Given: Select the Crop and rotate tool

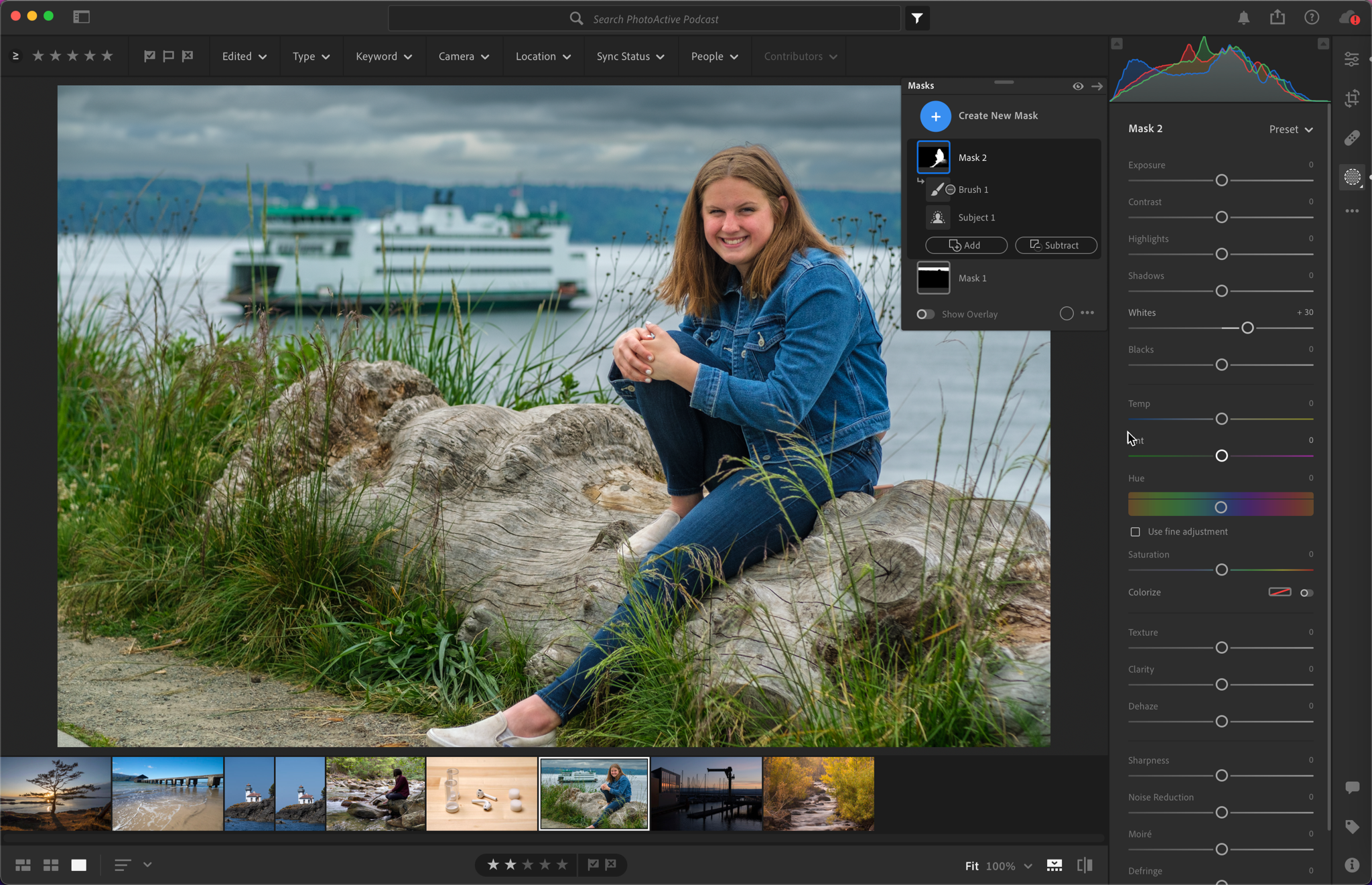Looking at the screenshot, I should click(x=1352, y=98).
